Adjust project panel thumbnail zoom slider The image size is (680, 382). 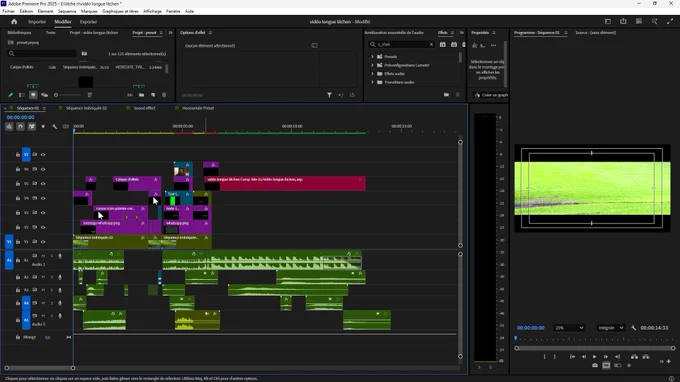68,95
